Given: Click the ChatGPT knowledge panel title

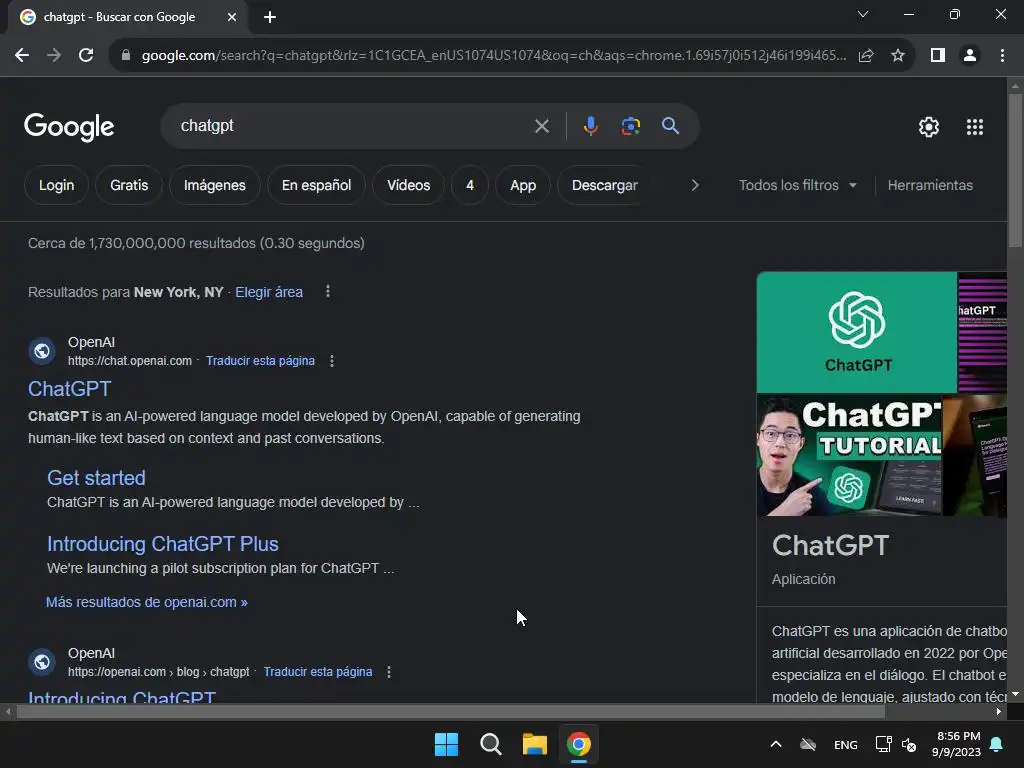Looking at the screenshot, I should [x=830, y=545].
